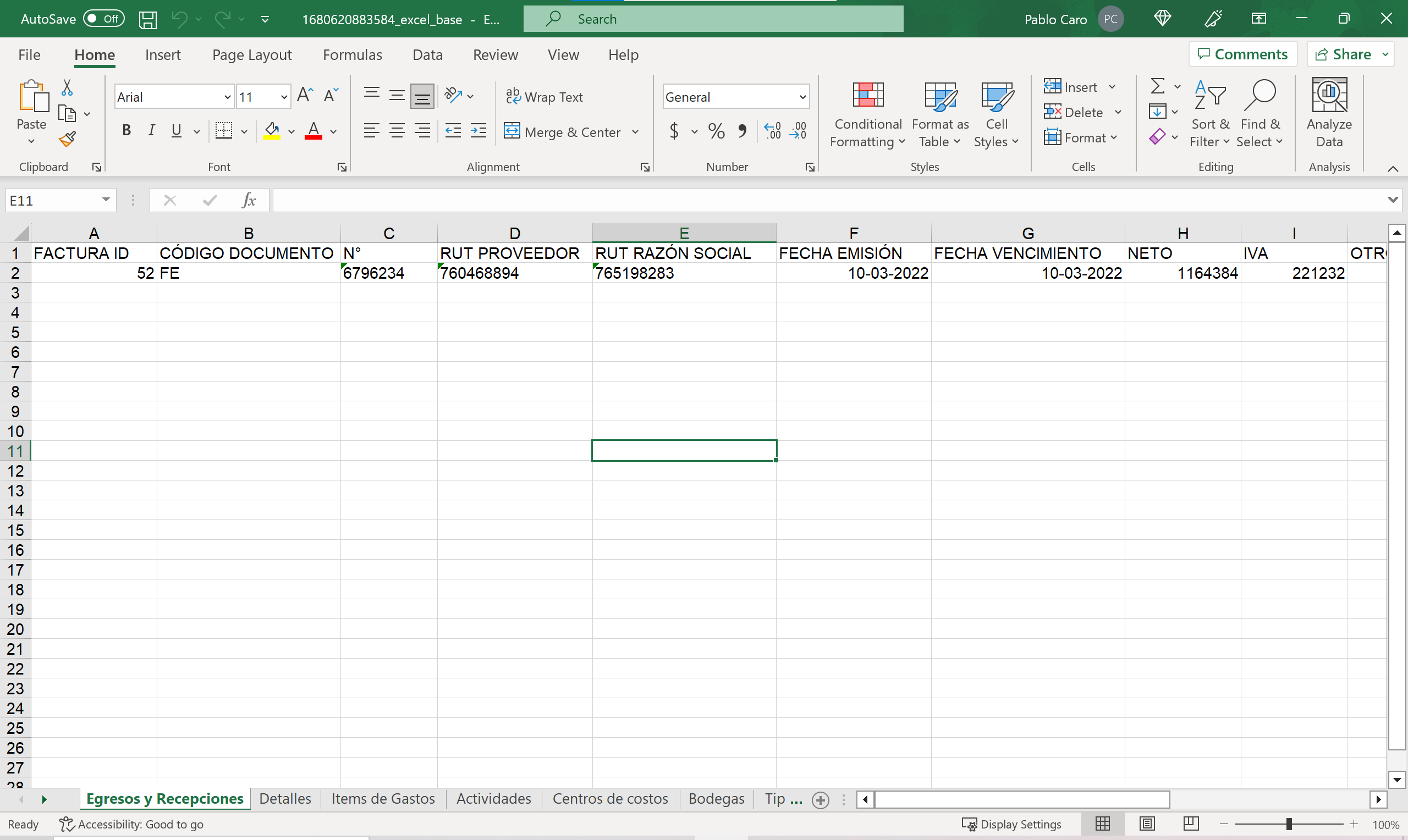Click the Percent Style icon
This screenshot has height=840, width=1408.
(716, 131)
